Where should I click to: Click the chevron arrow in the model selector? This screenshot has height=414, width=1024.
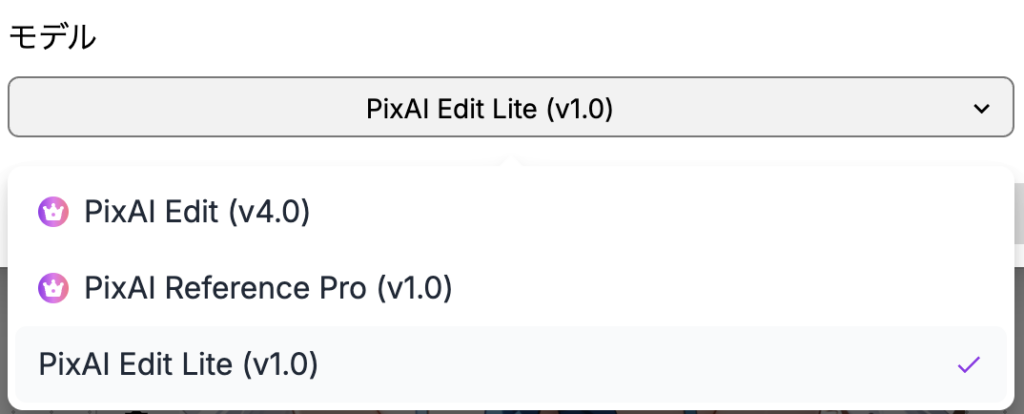point(982,108)
